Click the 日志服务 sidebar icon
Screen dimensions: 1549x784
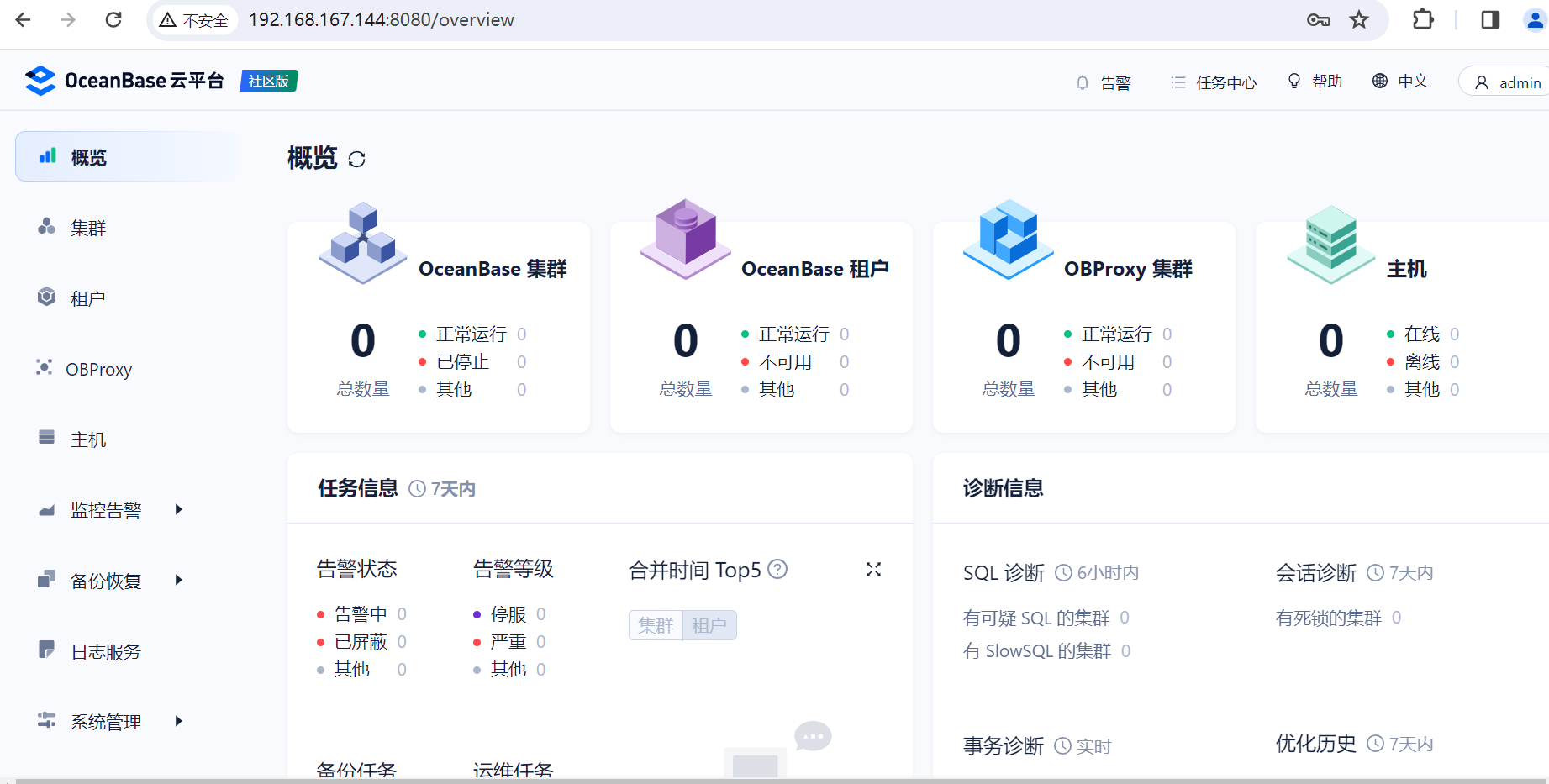[46, 650]
